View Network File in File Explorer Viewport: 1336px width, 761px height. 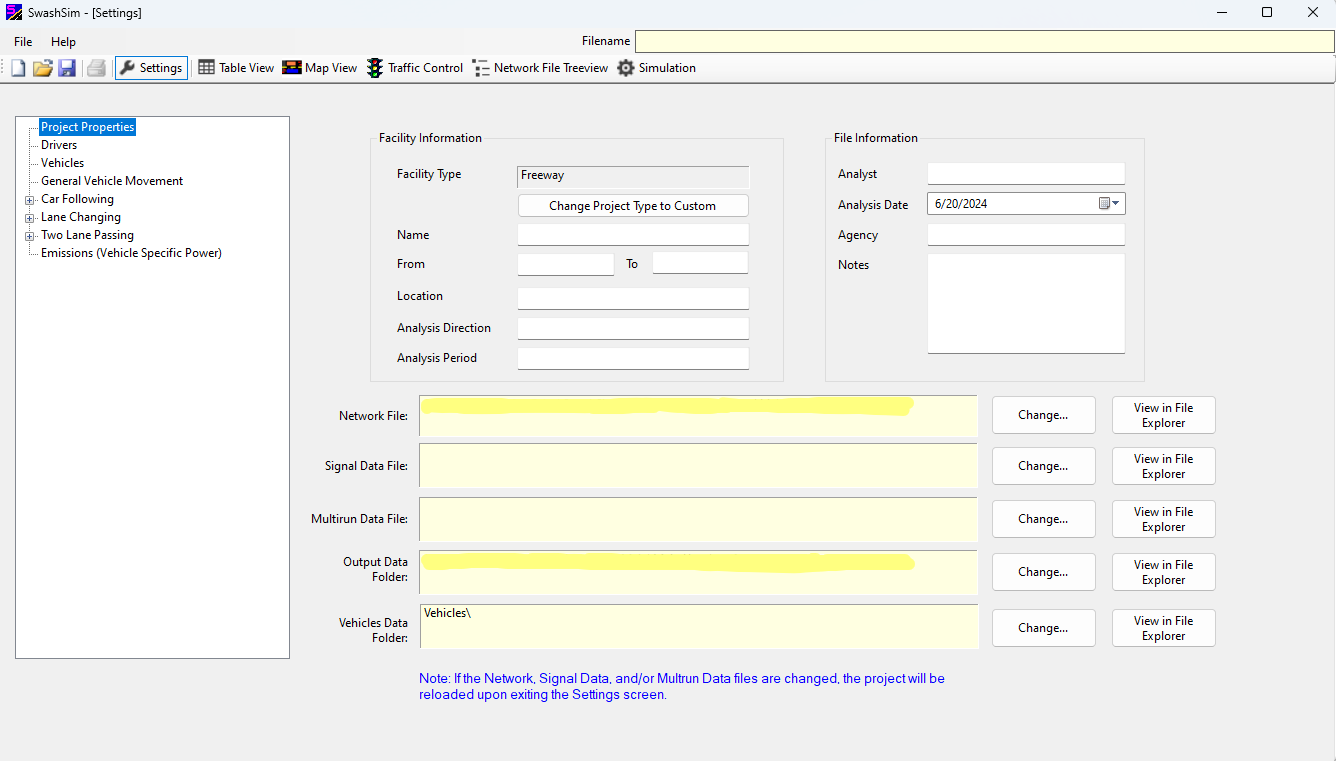[x=1163, y=415]
